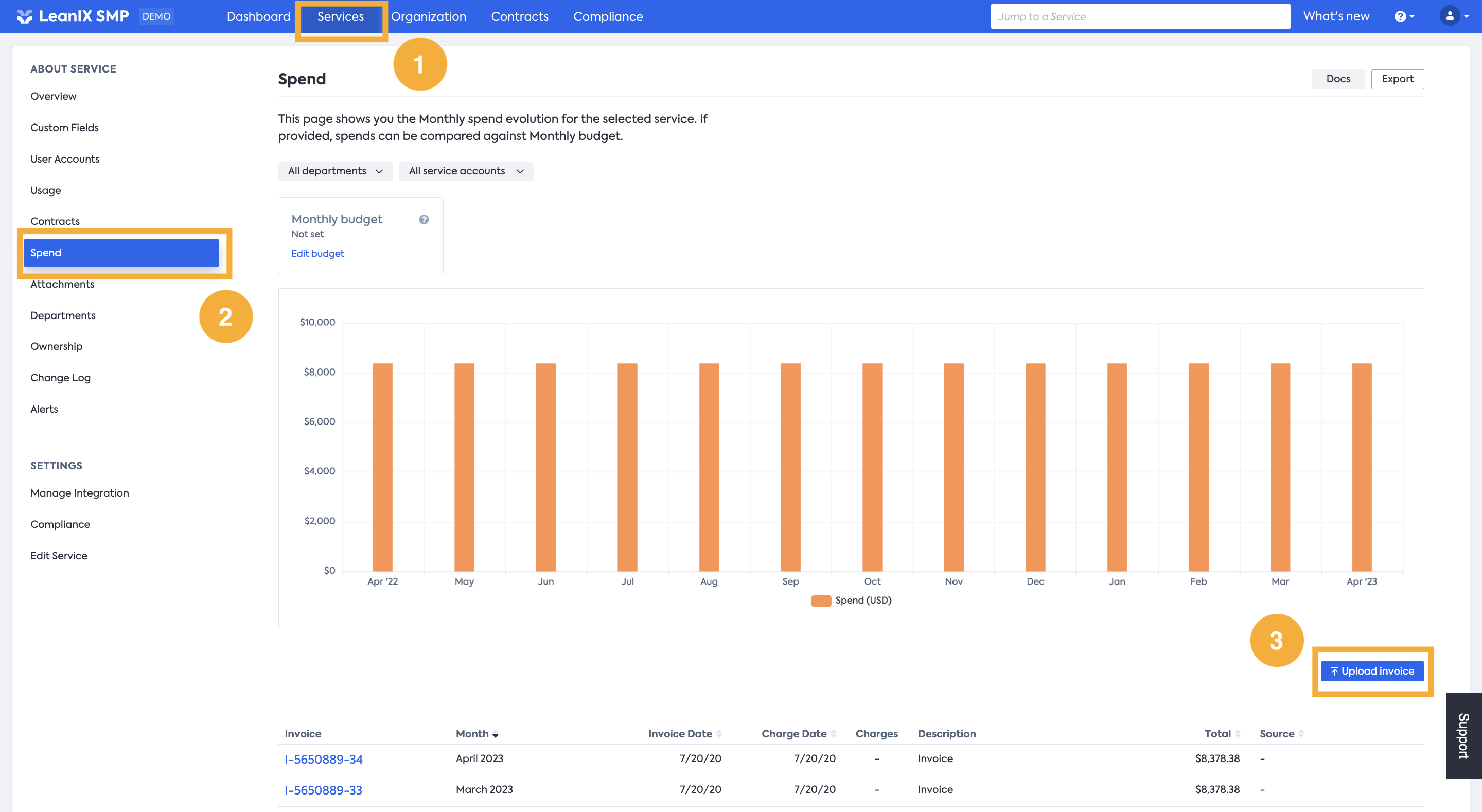This screenshot has width=1482, height=812.
Task: Select Usage in sidebar
Action: pos(45,190)
